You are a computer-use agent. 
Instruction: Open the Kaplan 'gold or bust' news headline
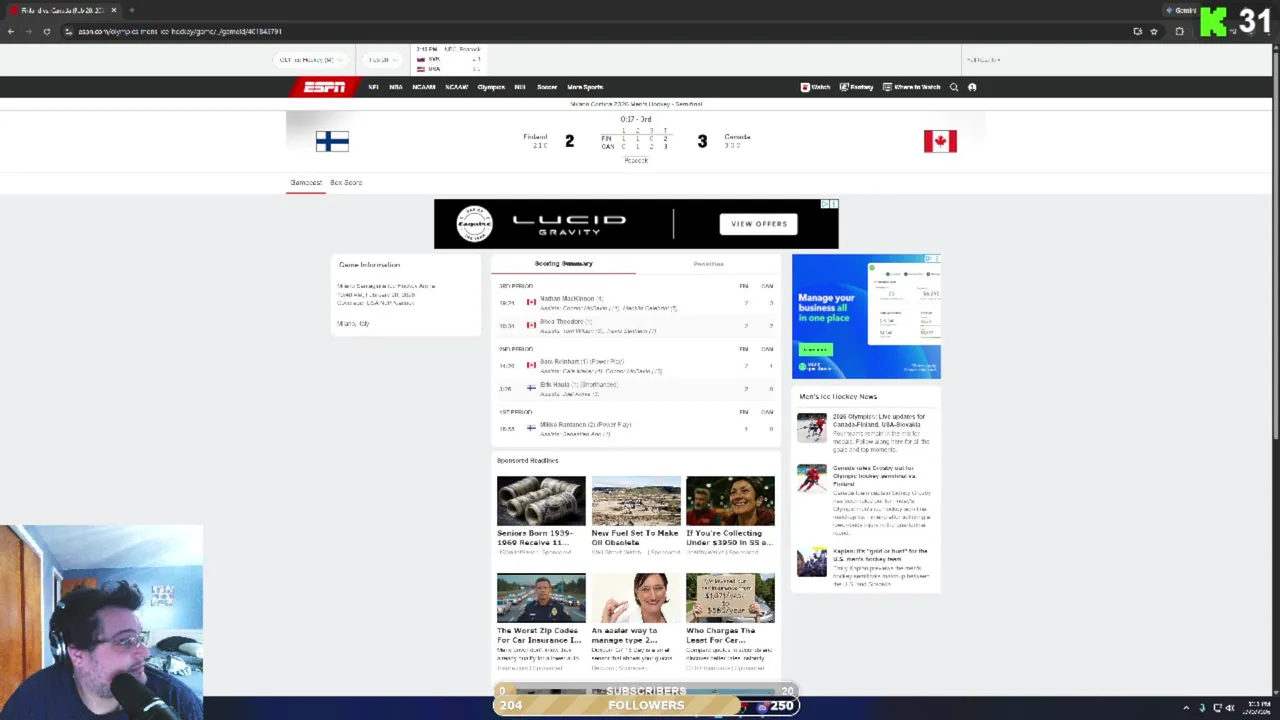[x=880, y=555]
